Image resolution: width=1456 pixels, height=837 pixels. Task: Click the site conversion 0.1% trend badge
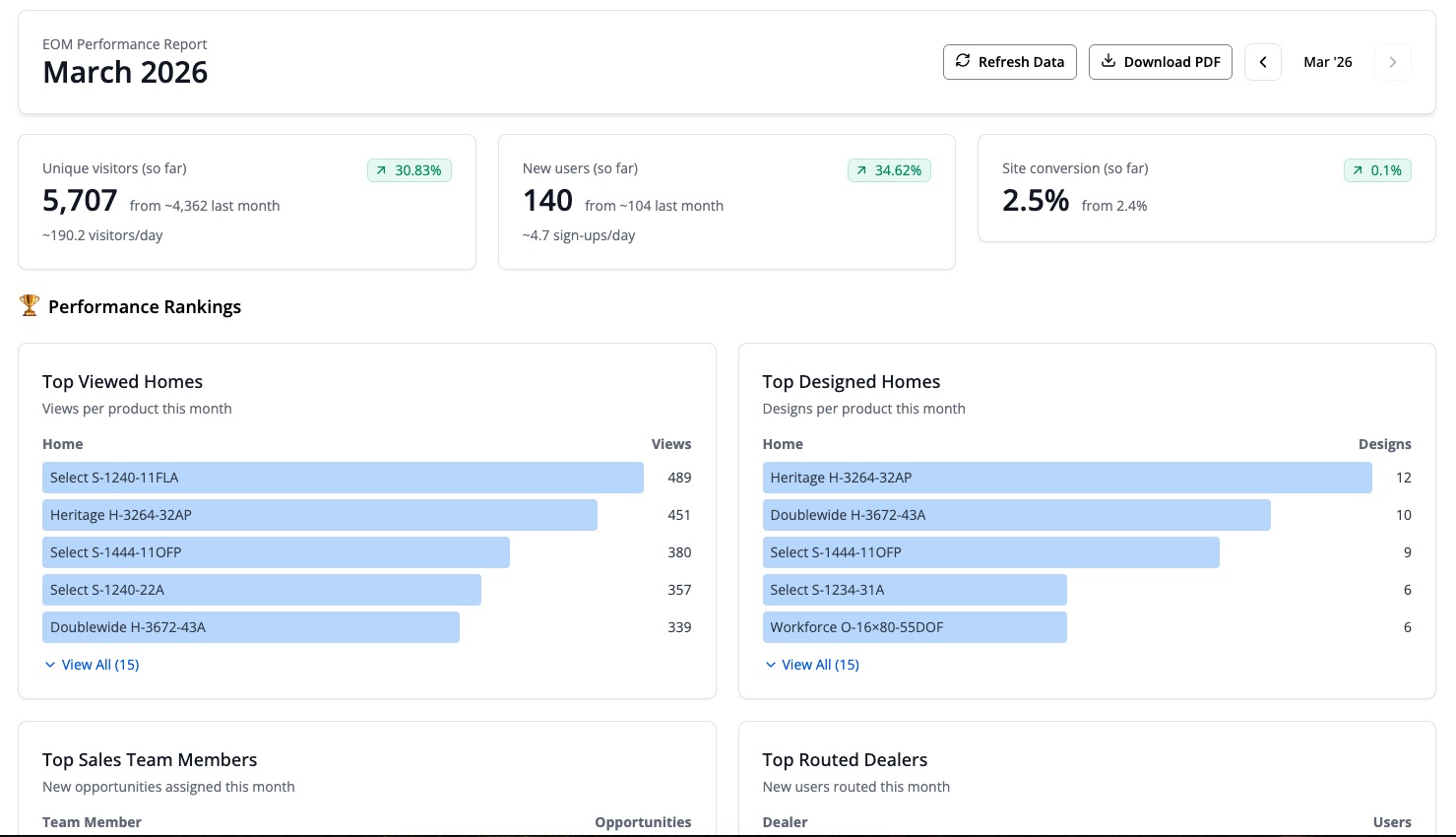point(1377,170)
